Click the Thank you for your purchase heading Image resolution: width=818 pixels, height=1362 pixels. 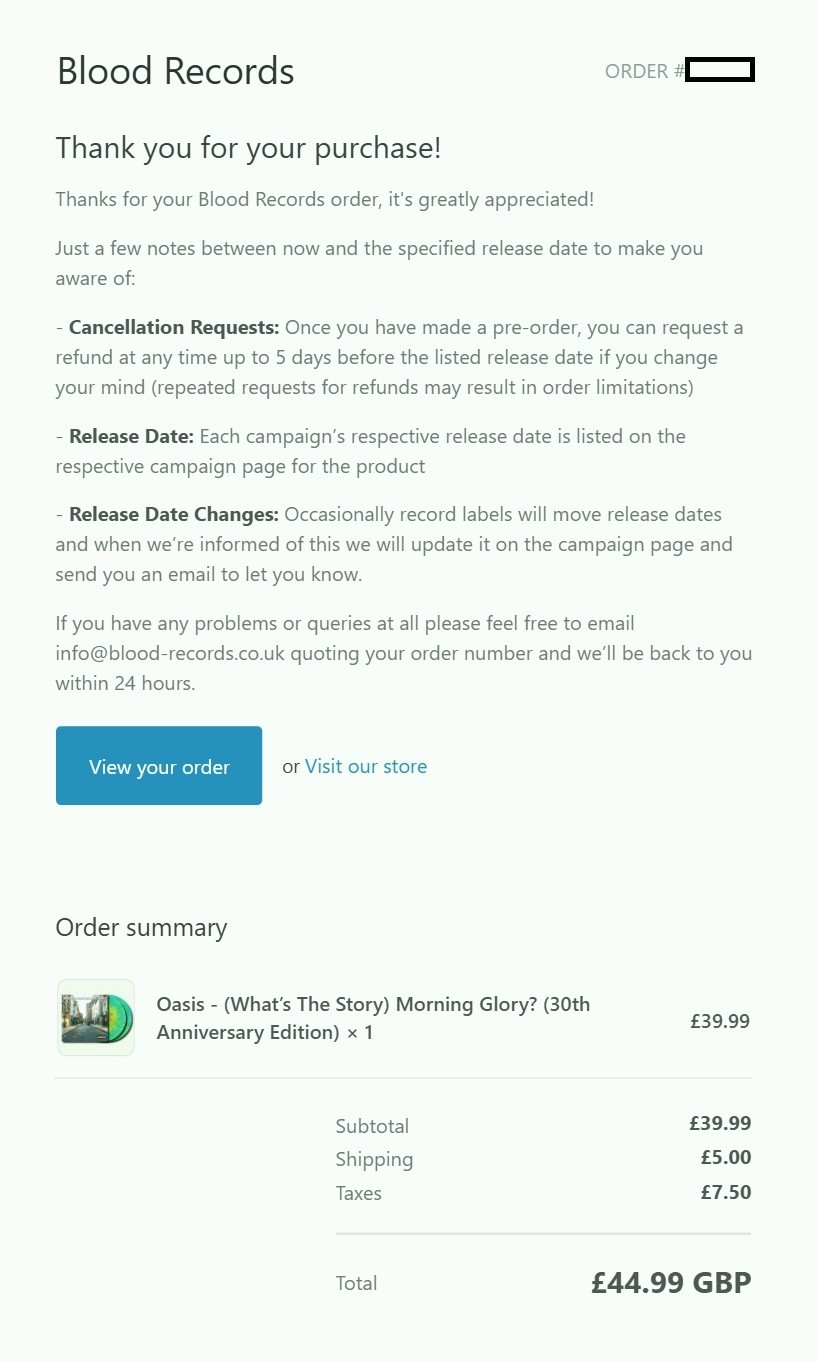pos(248,148)
